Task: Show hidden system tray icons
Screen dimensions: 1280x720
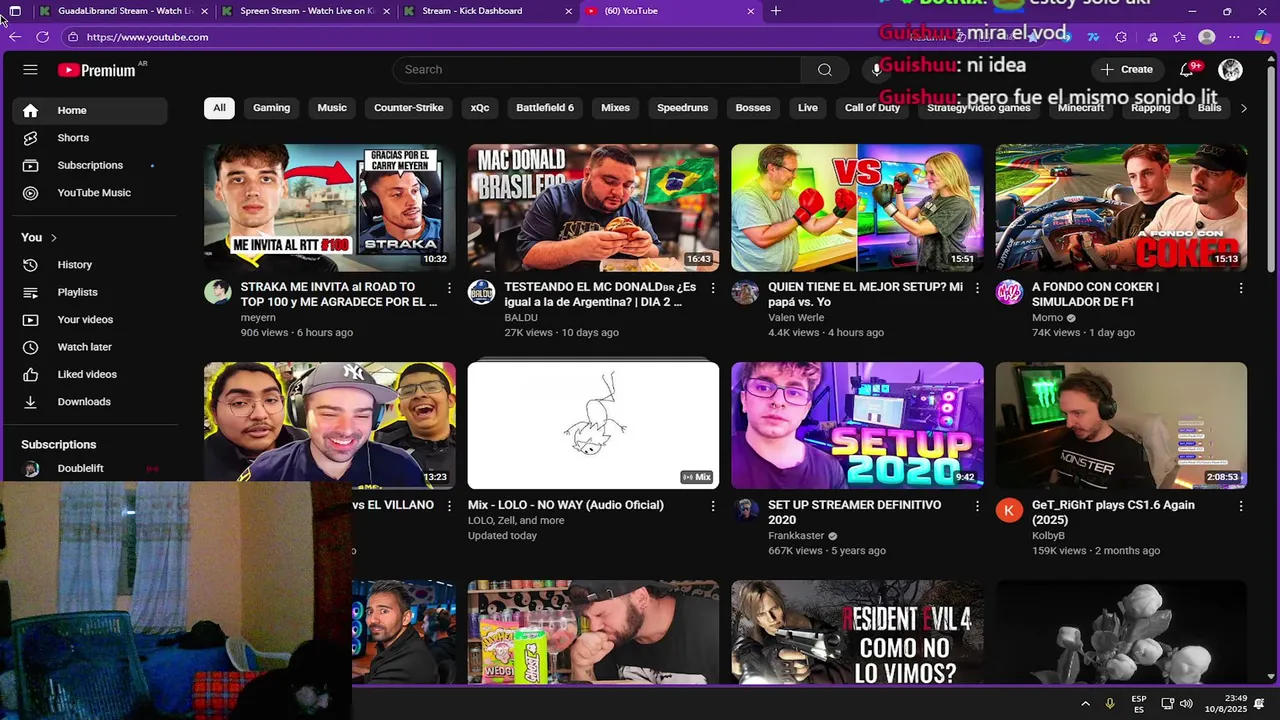Action: (1085, 704)
